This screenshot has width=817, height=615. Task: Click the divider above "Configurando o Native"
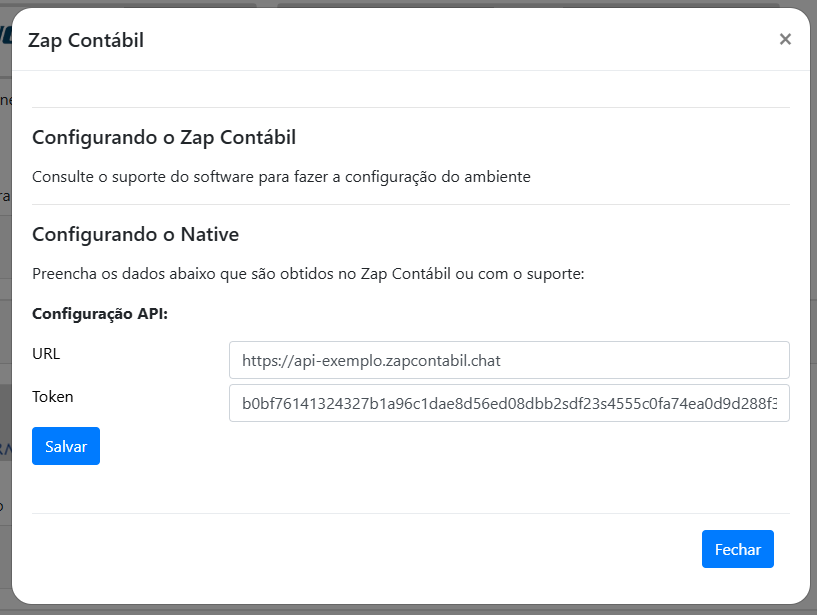click(410, 205)
